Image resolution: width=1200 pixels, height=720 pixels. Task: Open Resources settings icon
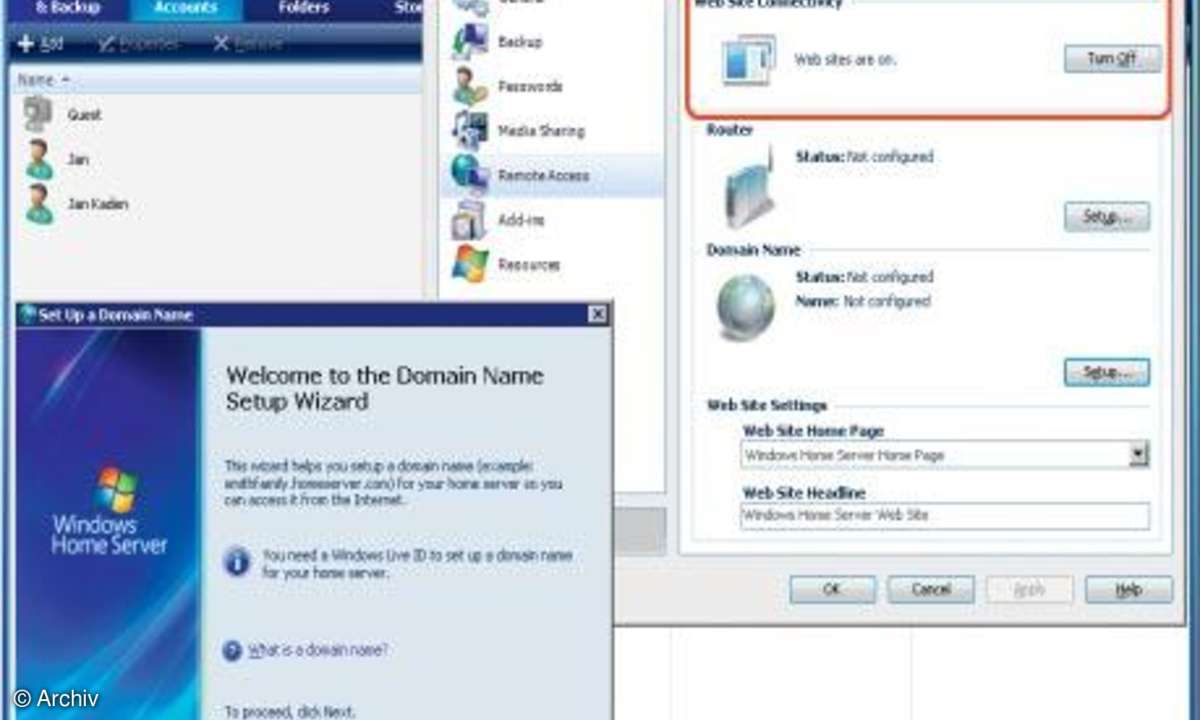pyautogui.click(x=470, y=264)
